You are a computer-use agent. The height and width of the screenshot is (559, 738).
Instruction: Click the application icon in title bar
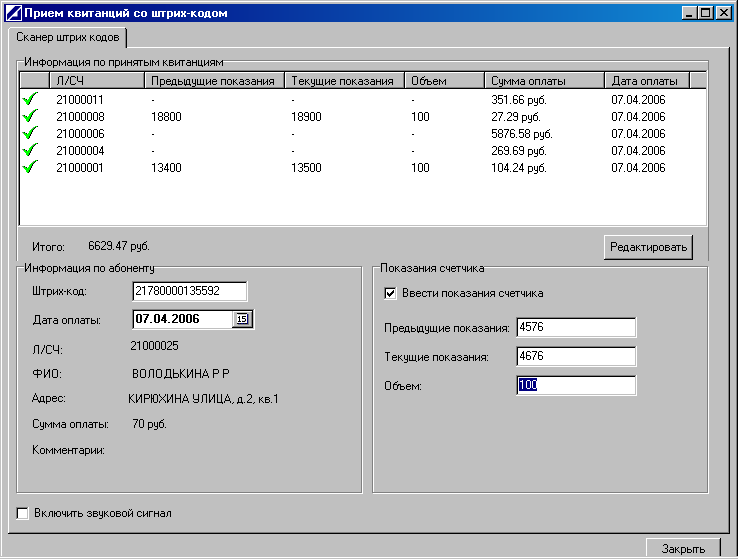pos(12,13)
